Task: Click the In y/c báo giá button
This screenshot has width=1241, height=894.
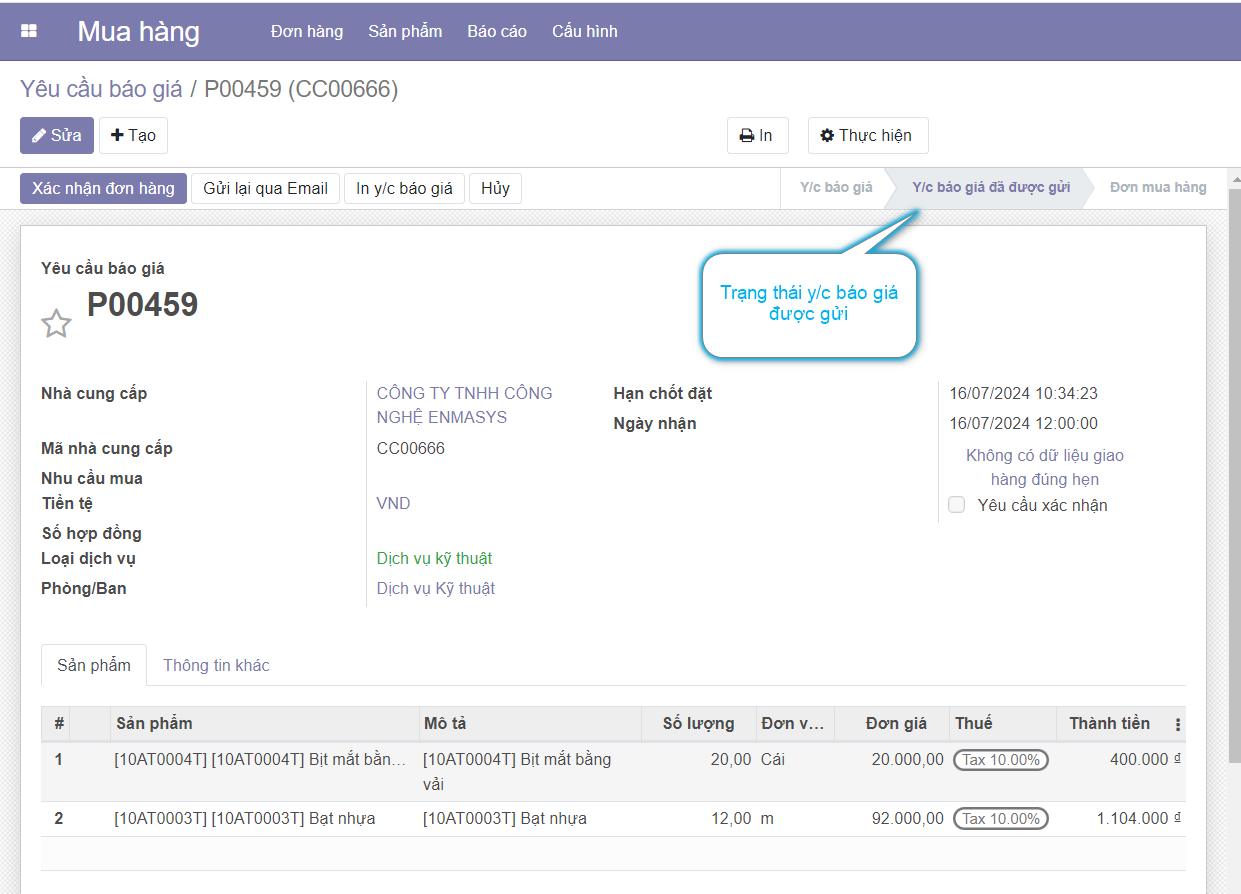Action: pos(404,188)
